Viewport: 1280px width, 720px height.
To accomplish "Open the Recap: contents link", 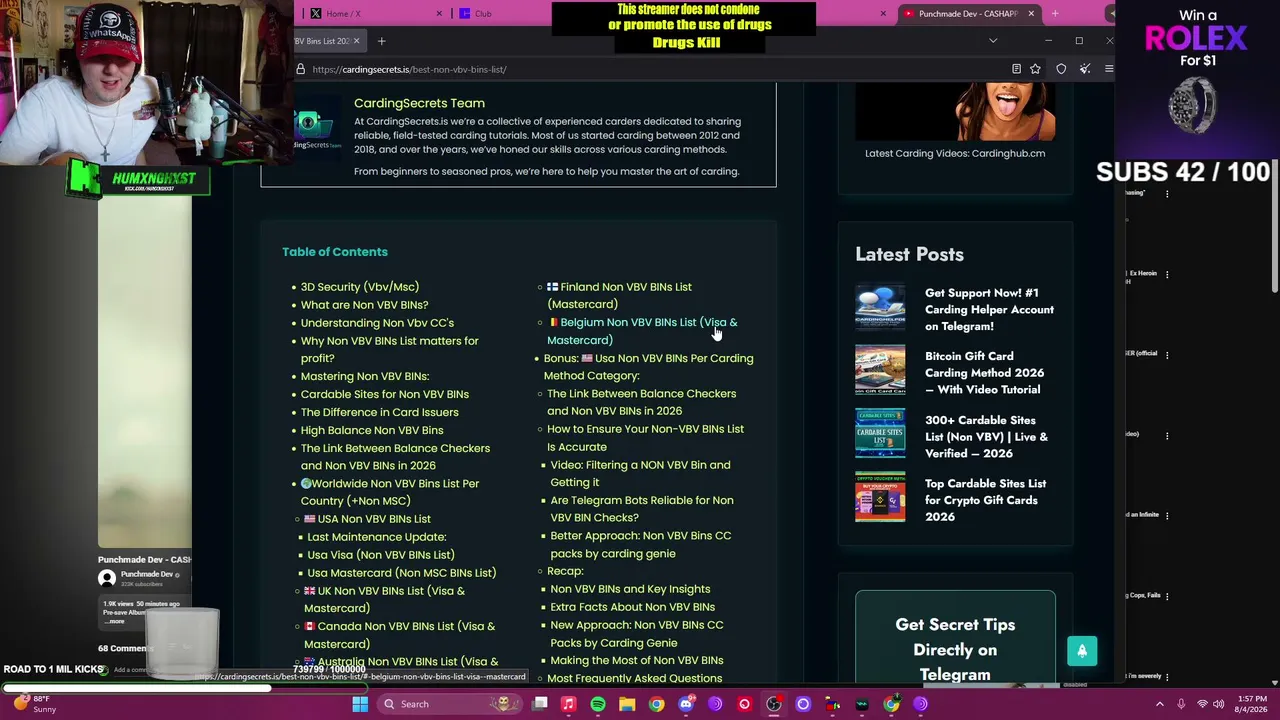I will [565, 571].
